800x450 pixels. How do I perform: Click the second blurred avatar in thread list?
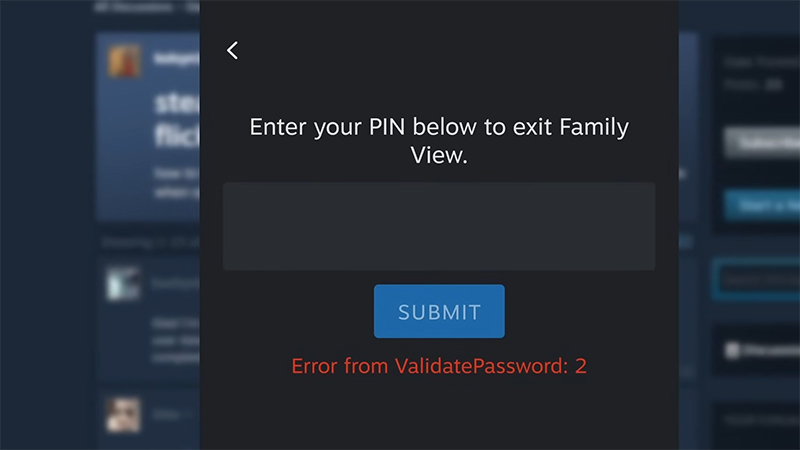click(124, 283)
